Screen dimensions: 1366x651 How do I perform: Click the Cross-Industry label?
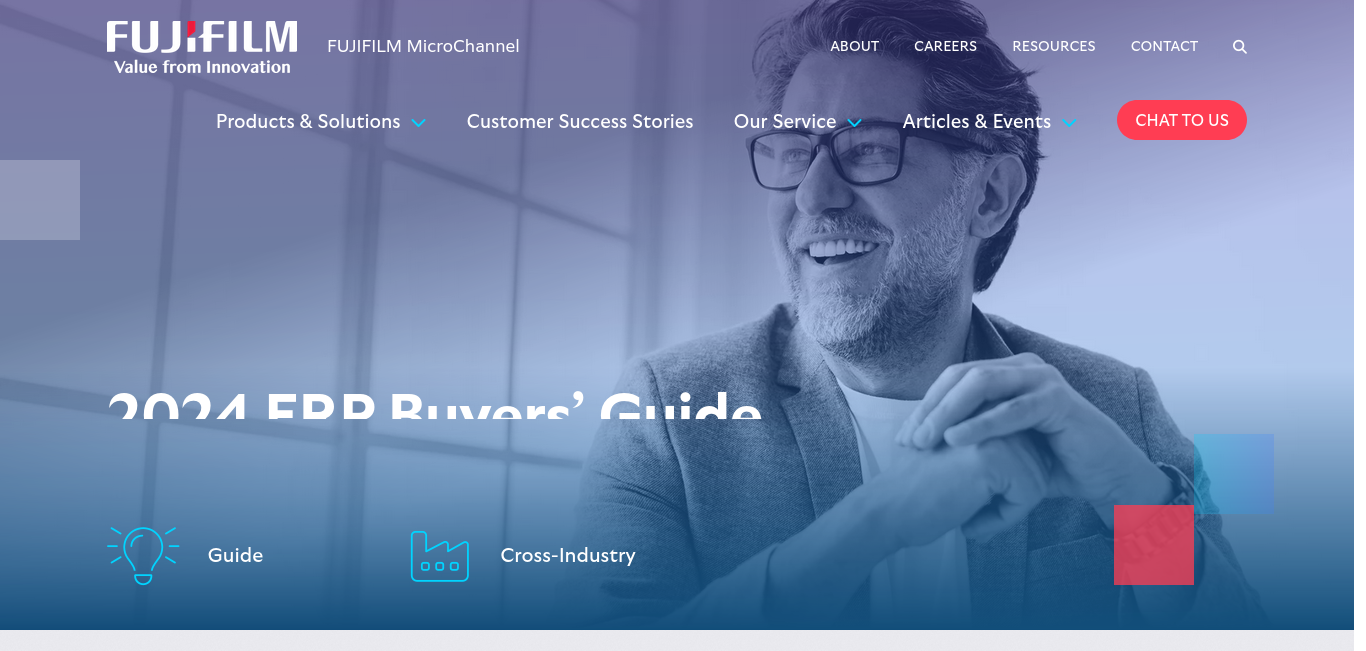(568, 555)
